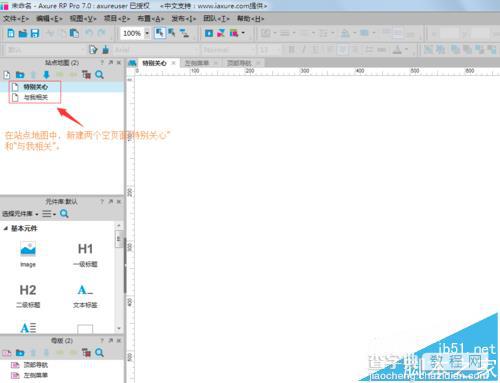Search pages with sitemap magnifier icon

click(99, 75)
